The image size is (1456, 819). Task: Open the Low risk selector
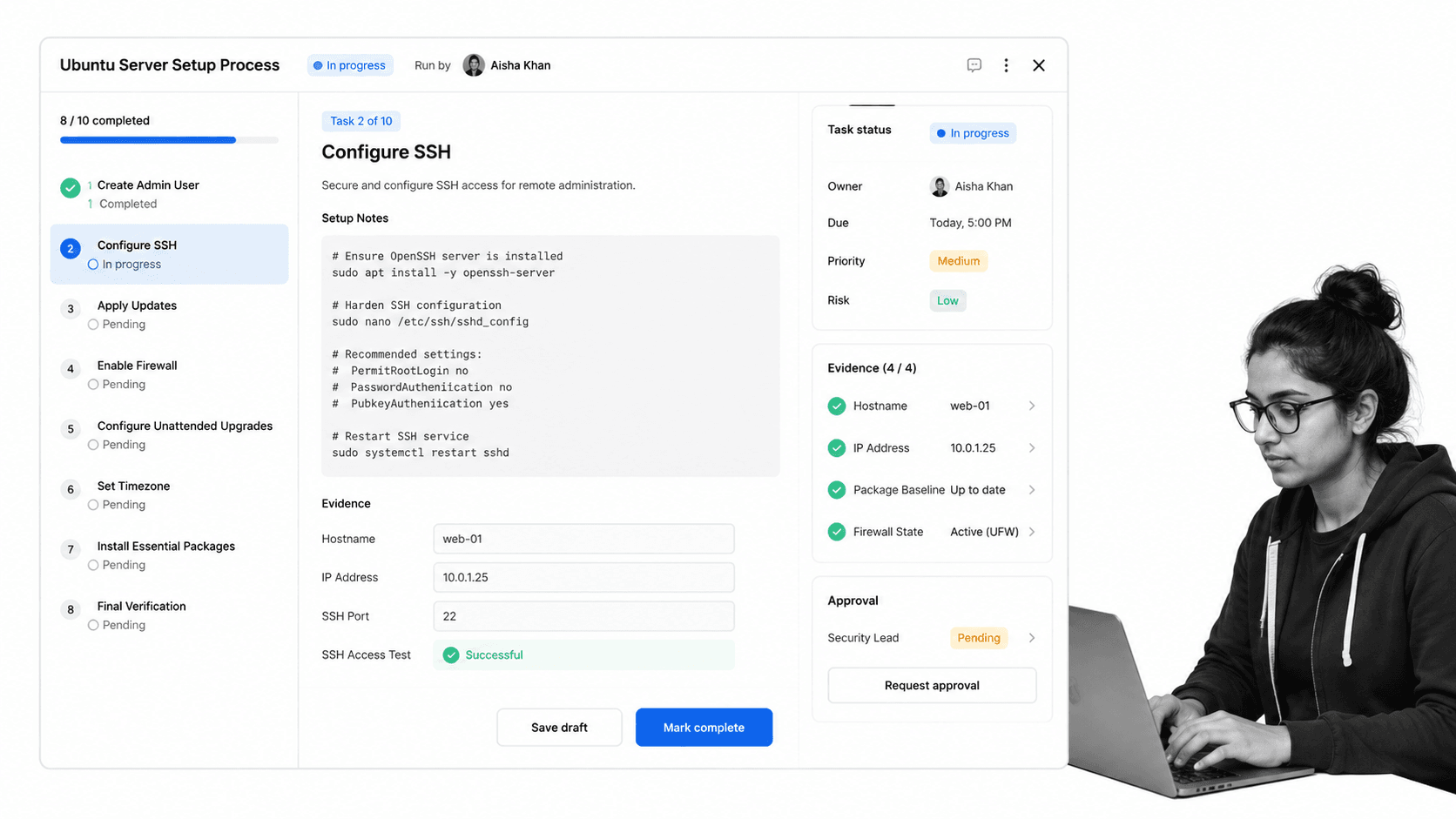947,300
